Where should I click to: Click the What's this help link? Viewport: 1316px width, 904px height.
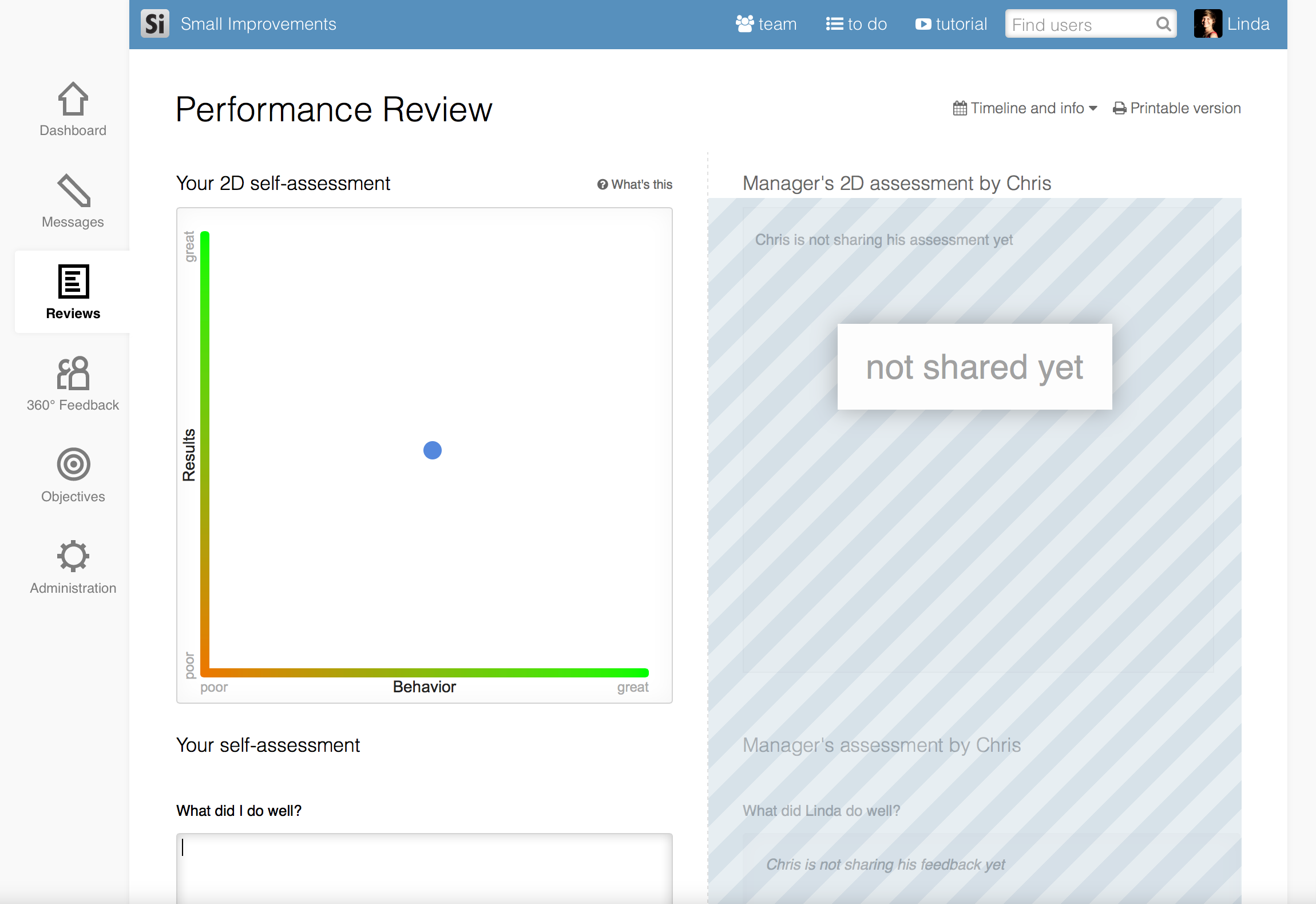tap(635, 184)
